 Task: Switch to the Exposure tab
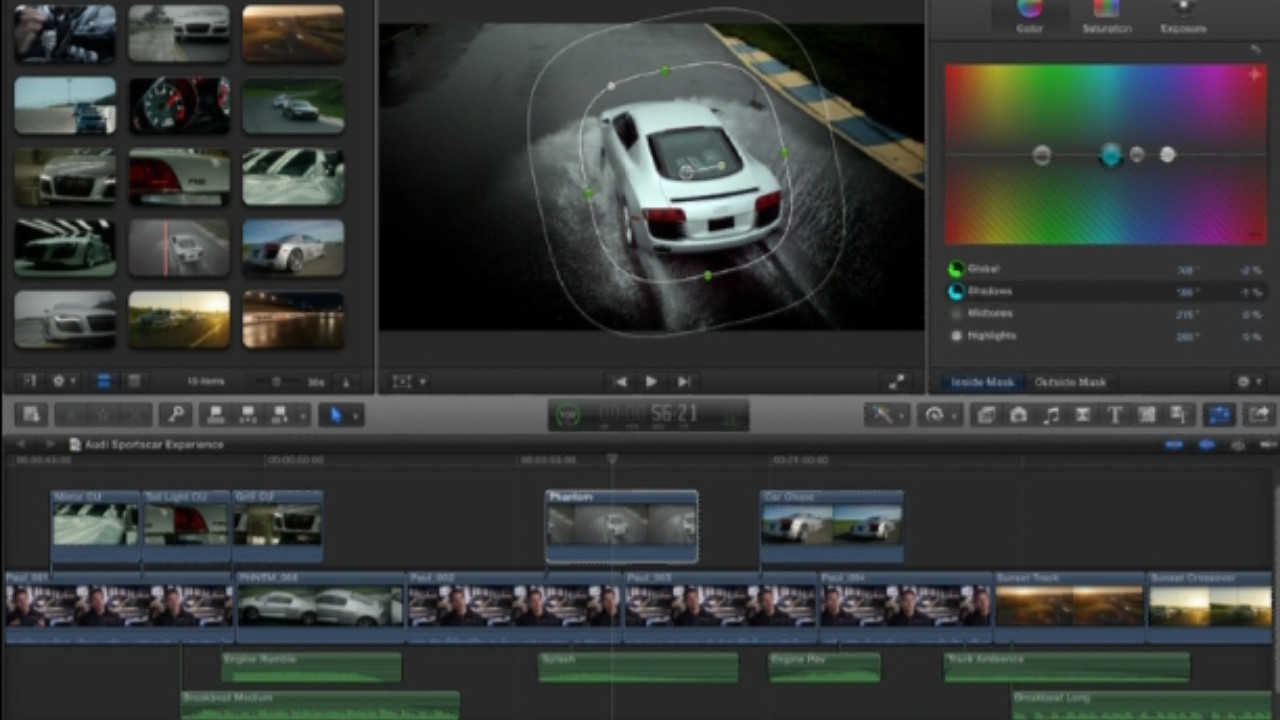pos(1183,17)
